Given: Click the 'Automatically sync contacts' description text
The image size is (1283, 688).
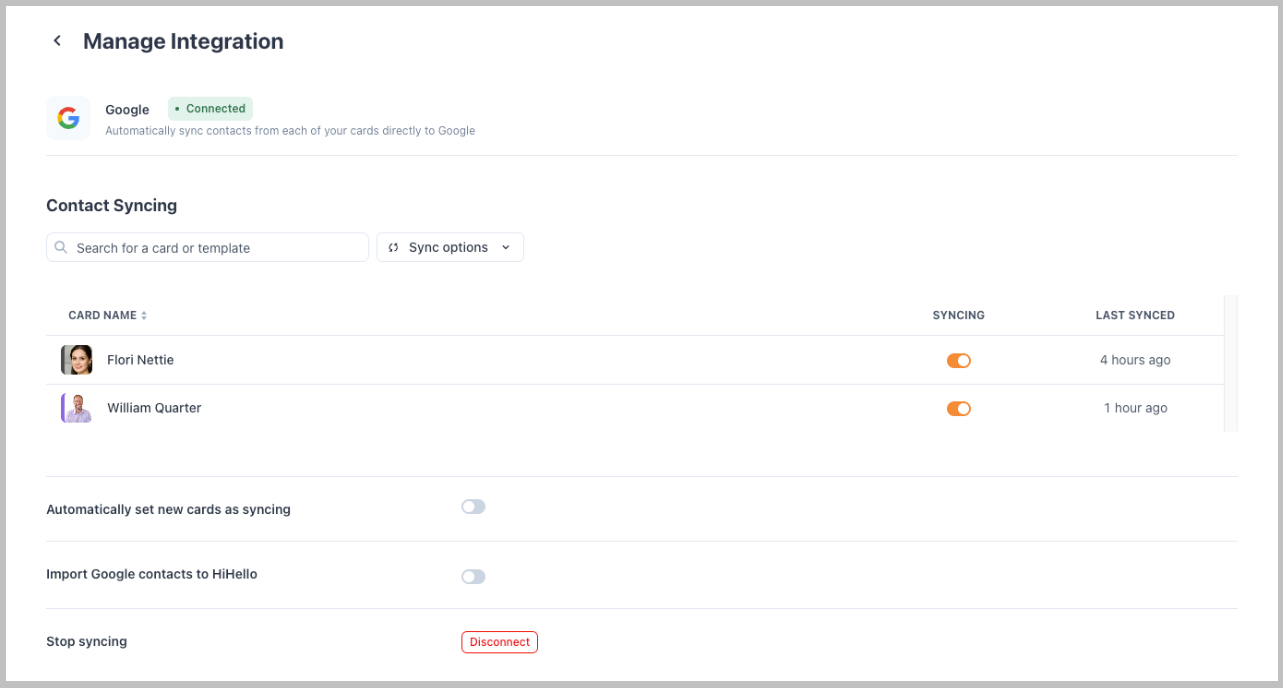Looking at the screenshot, I should pos(290,131).
